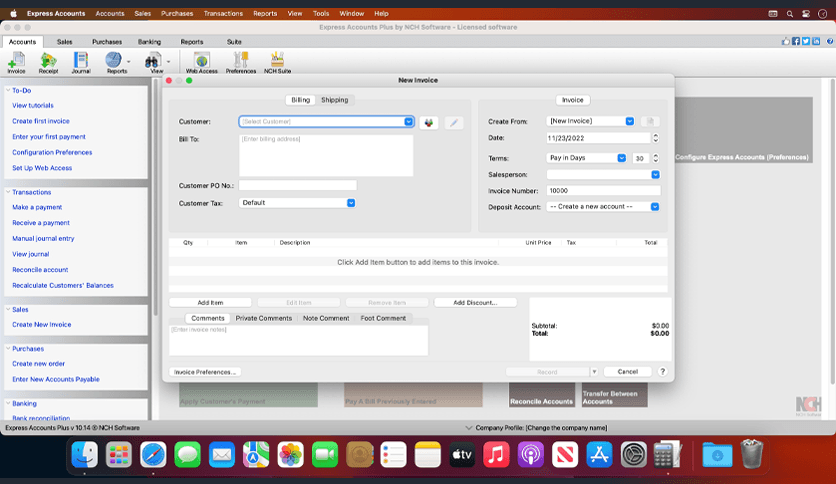Click the document icon beside Create From
The image size is (836, 484).
[650, 122]
